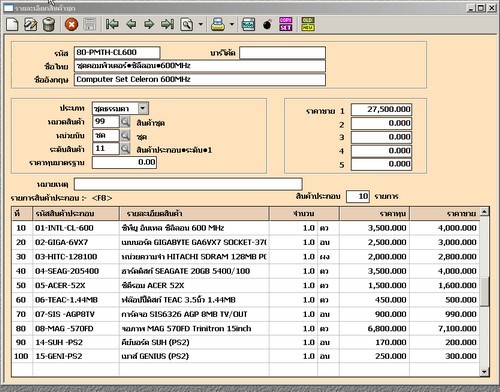The height and width of the screenshot is (392, 500).
Task: Select row 15-GENI-PS2
Action: tap(246, 356)
